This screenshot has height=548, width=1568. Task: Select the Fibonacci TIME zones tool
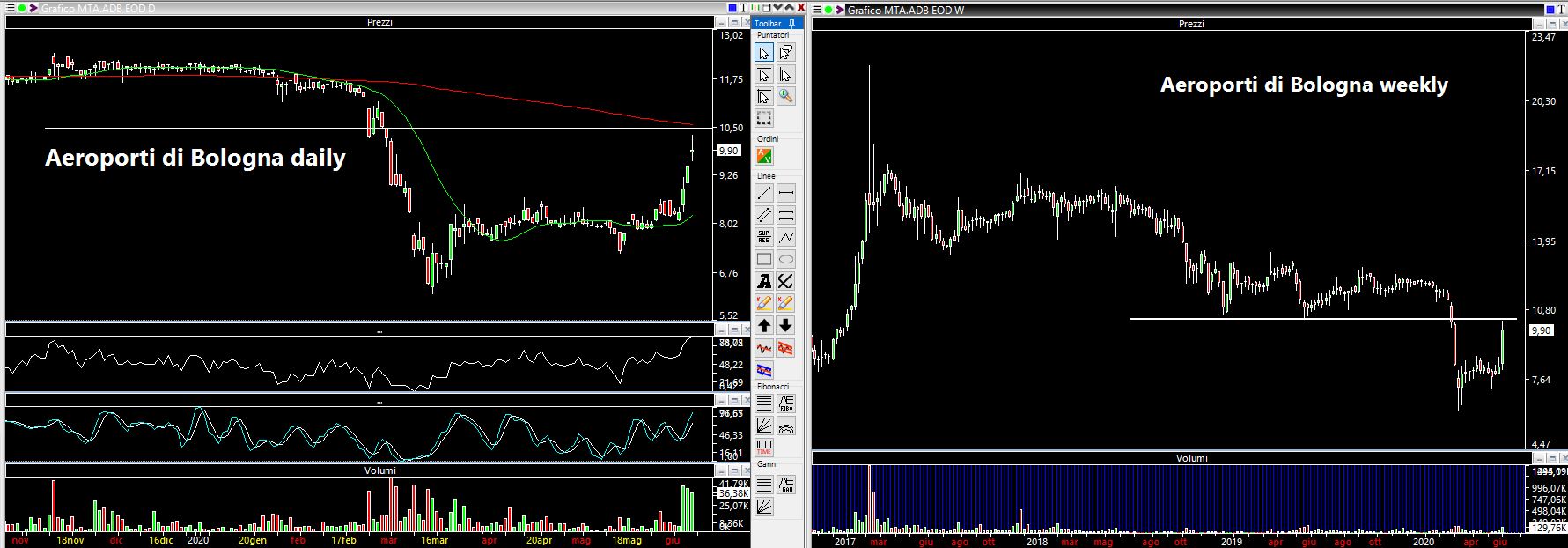click(764, 447)
